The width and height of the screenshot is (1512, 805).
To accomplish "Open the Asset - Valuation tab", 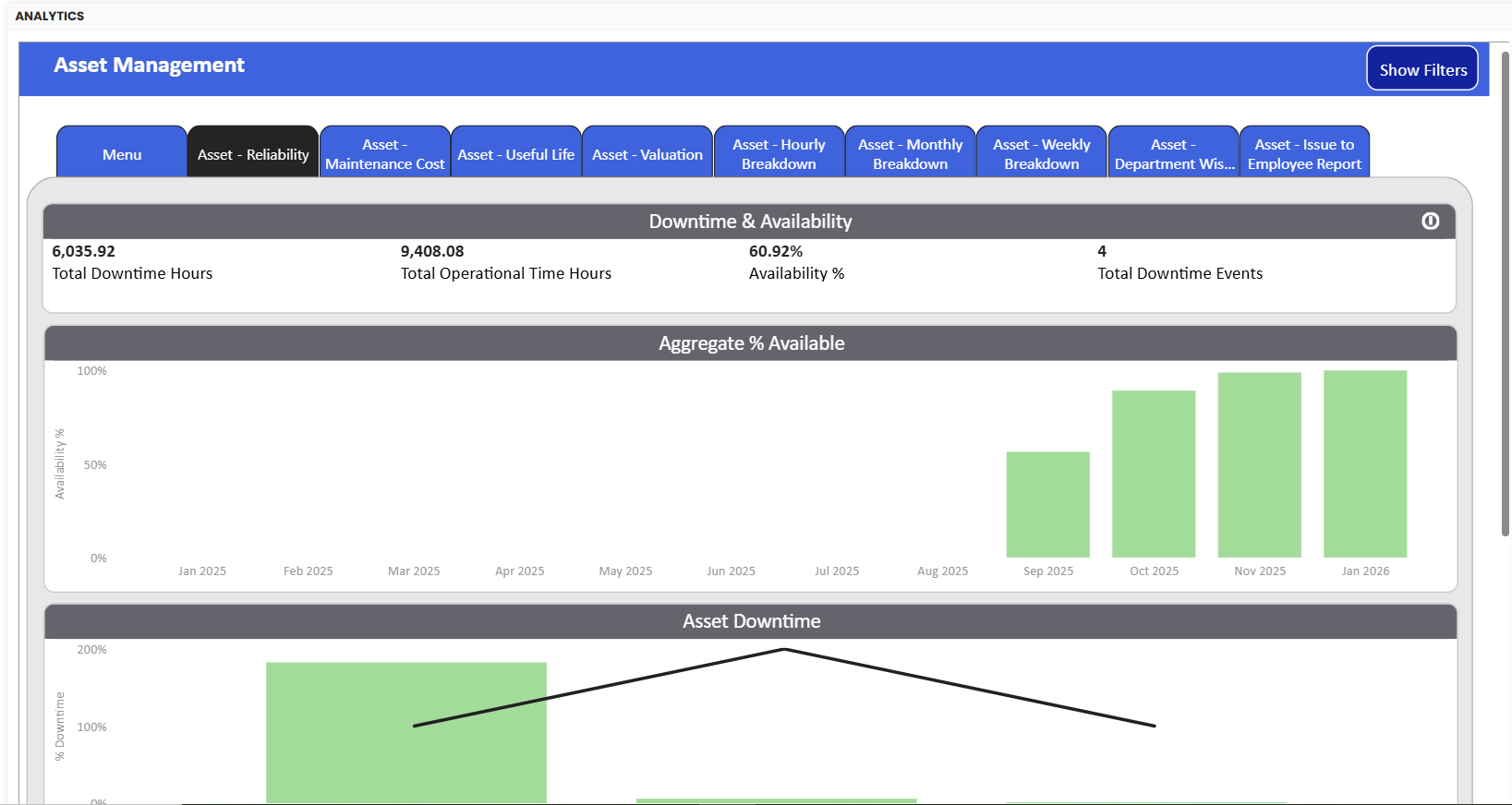I will click(647, 152).
